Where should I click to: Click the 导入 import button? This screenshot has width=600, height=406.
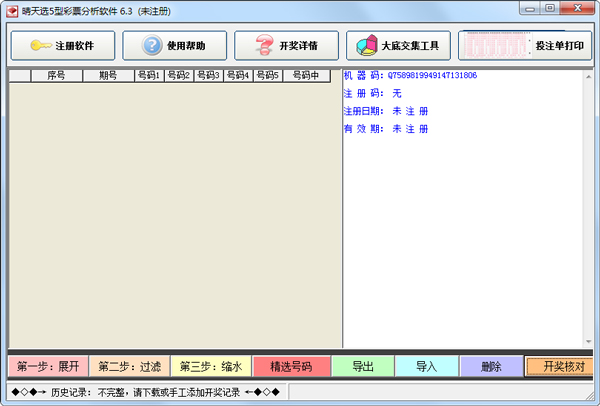[x=426, y=367]
